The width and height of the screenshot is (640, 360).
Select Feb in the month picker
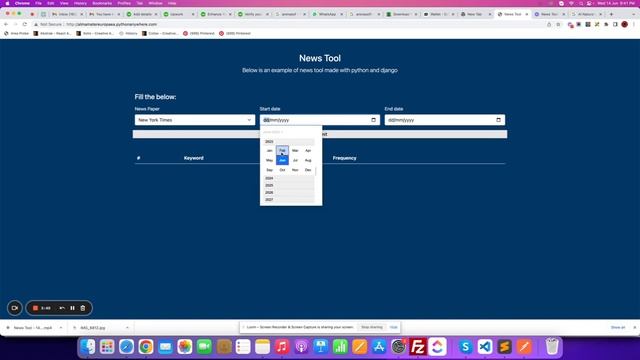point(282,151)
